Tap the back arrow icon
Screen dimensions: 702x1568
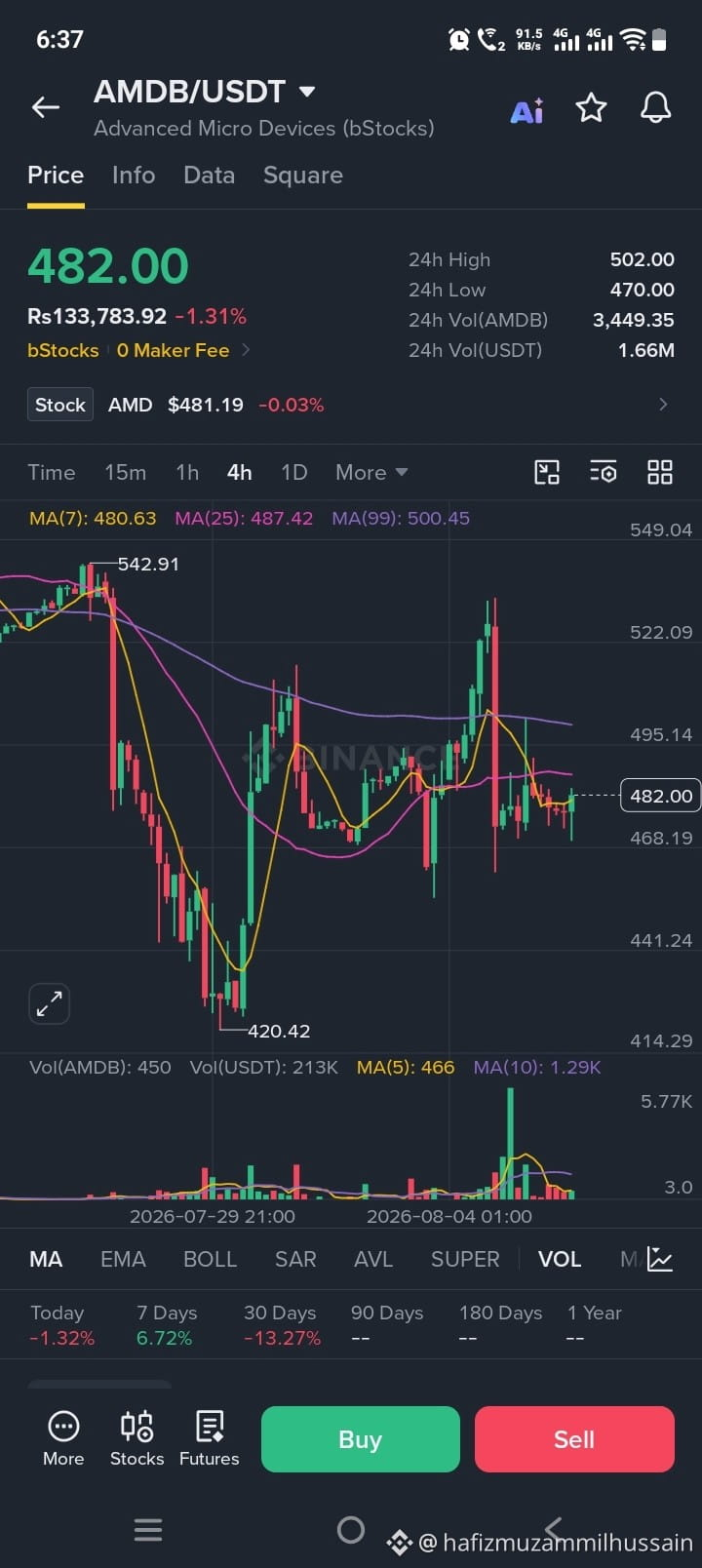point(46,107)
